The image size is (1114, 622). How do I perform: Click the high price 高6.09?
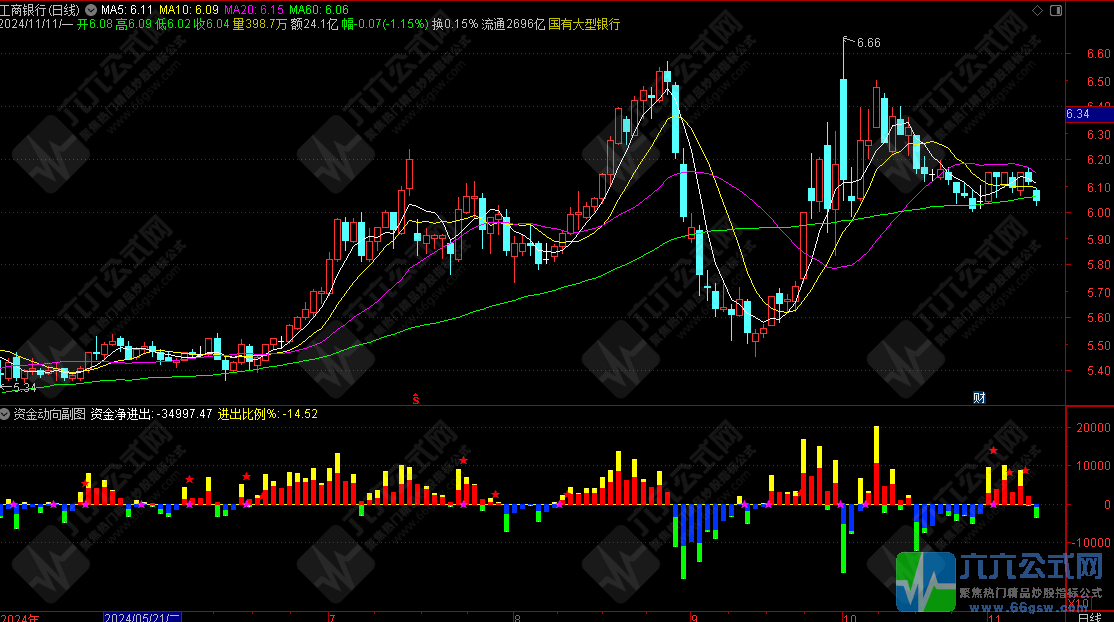click(134, 24)
